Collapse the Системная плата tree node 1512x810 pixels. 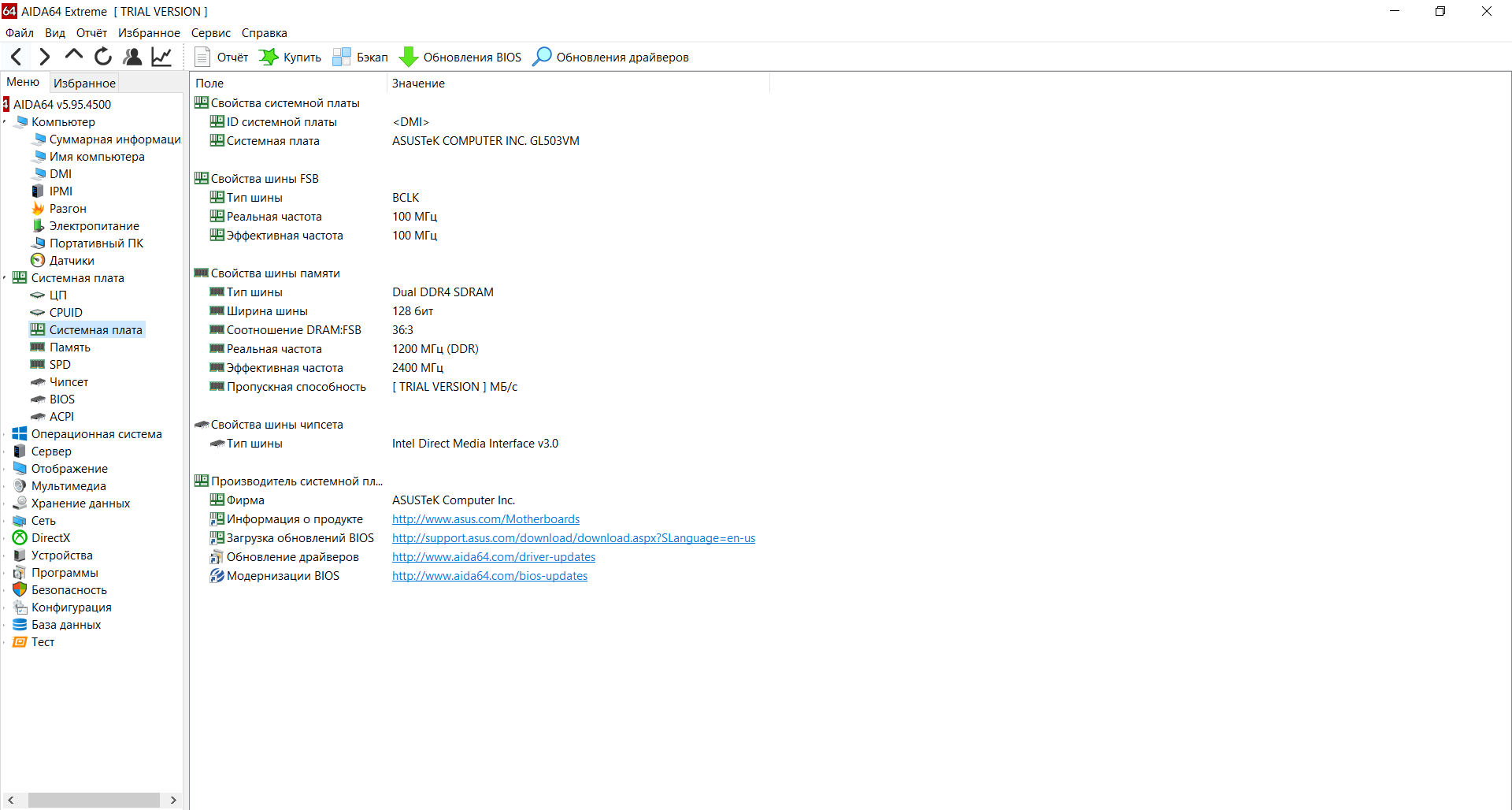(x=6, y=278)
